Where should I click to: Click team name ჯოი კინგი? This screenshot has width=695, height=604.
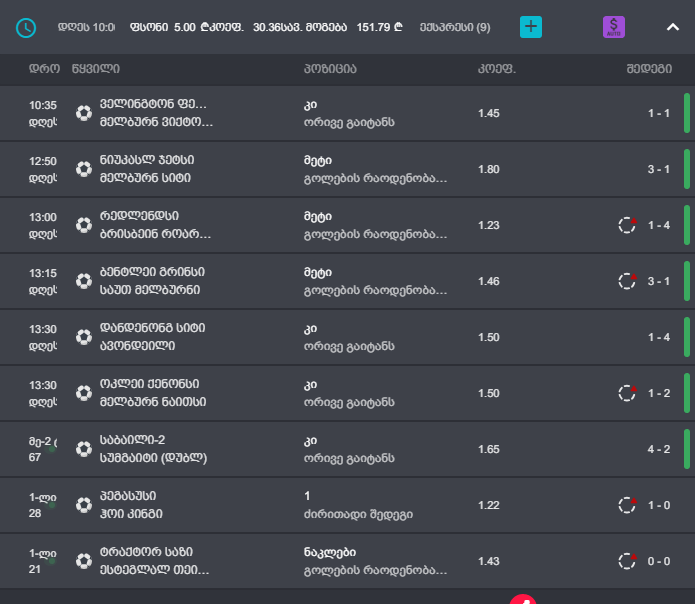pos(131,514)
